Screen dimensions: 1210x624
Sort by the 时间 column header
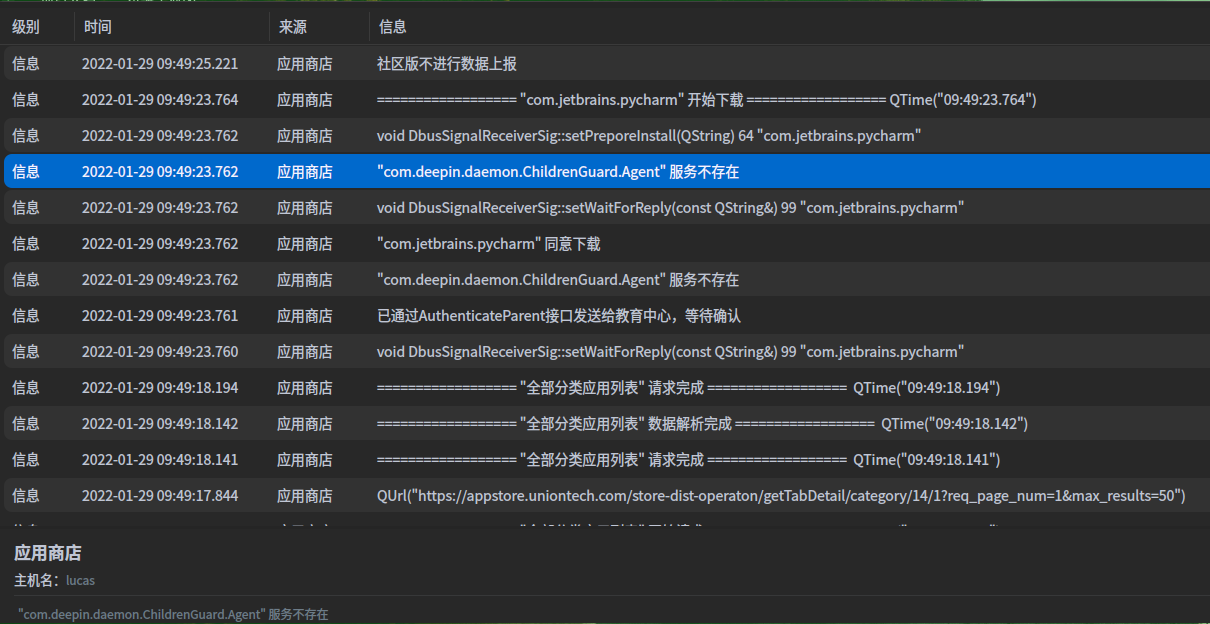pyautogui.click(x=98, y=27)
